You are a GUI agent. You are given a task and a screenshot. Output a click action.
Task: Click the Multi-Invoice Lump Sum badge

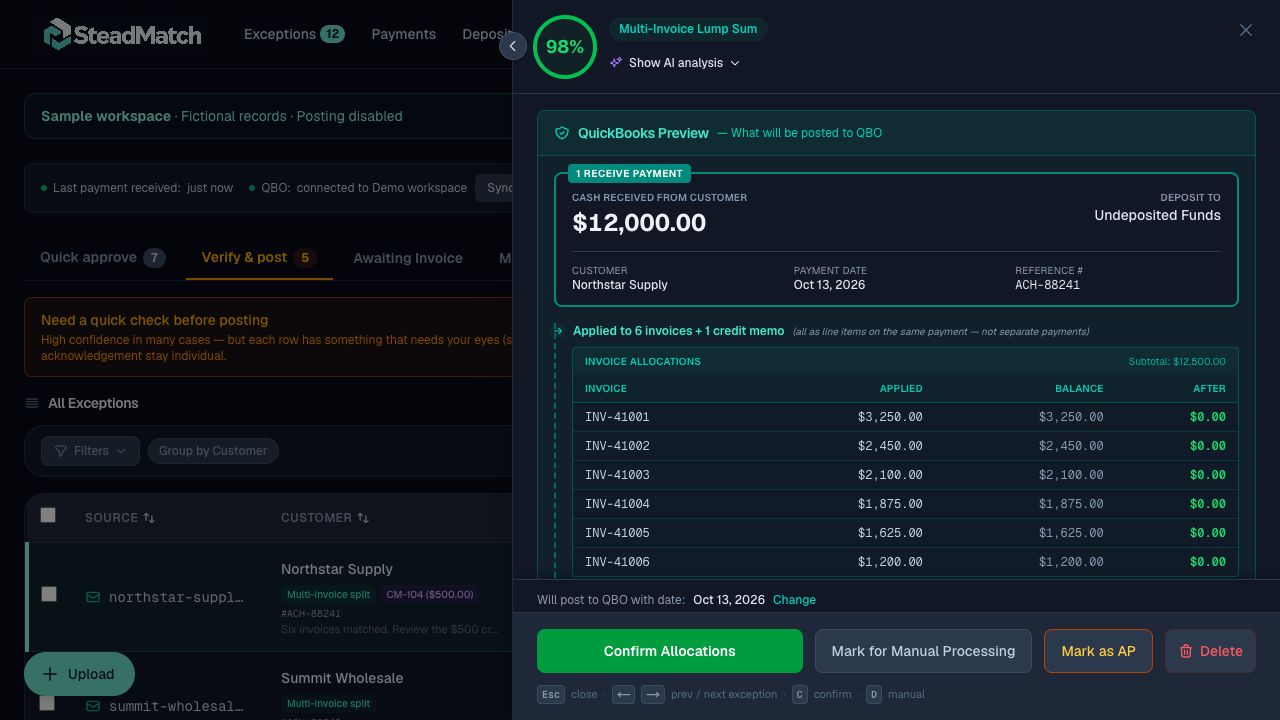click(x=688, y=29)
